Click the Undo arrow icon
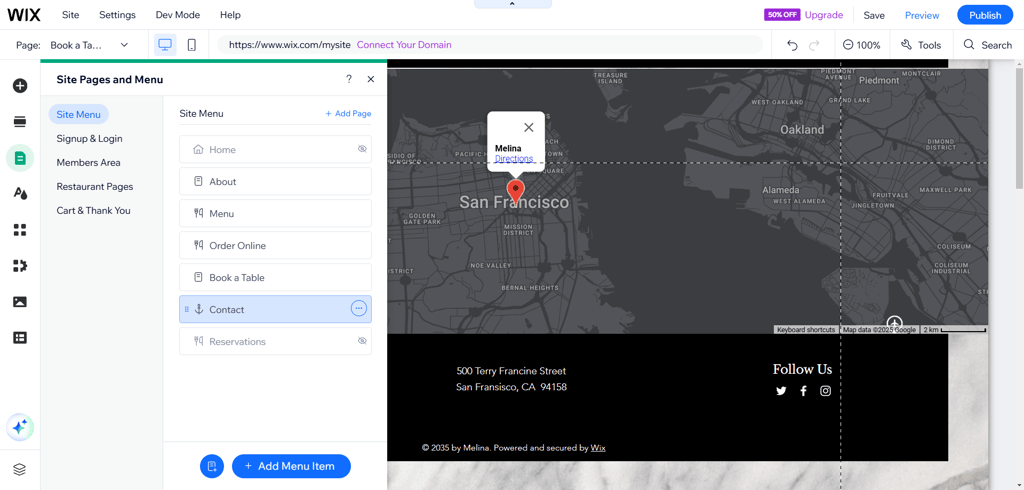1024x490 pixels. click(793, 45)
